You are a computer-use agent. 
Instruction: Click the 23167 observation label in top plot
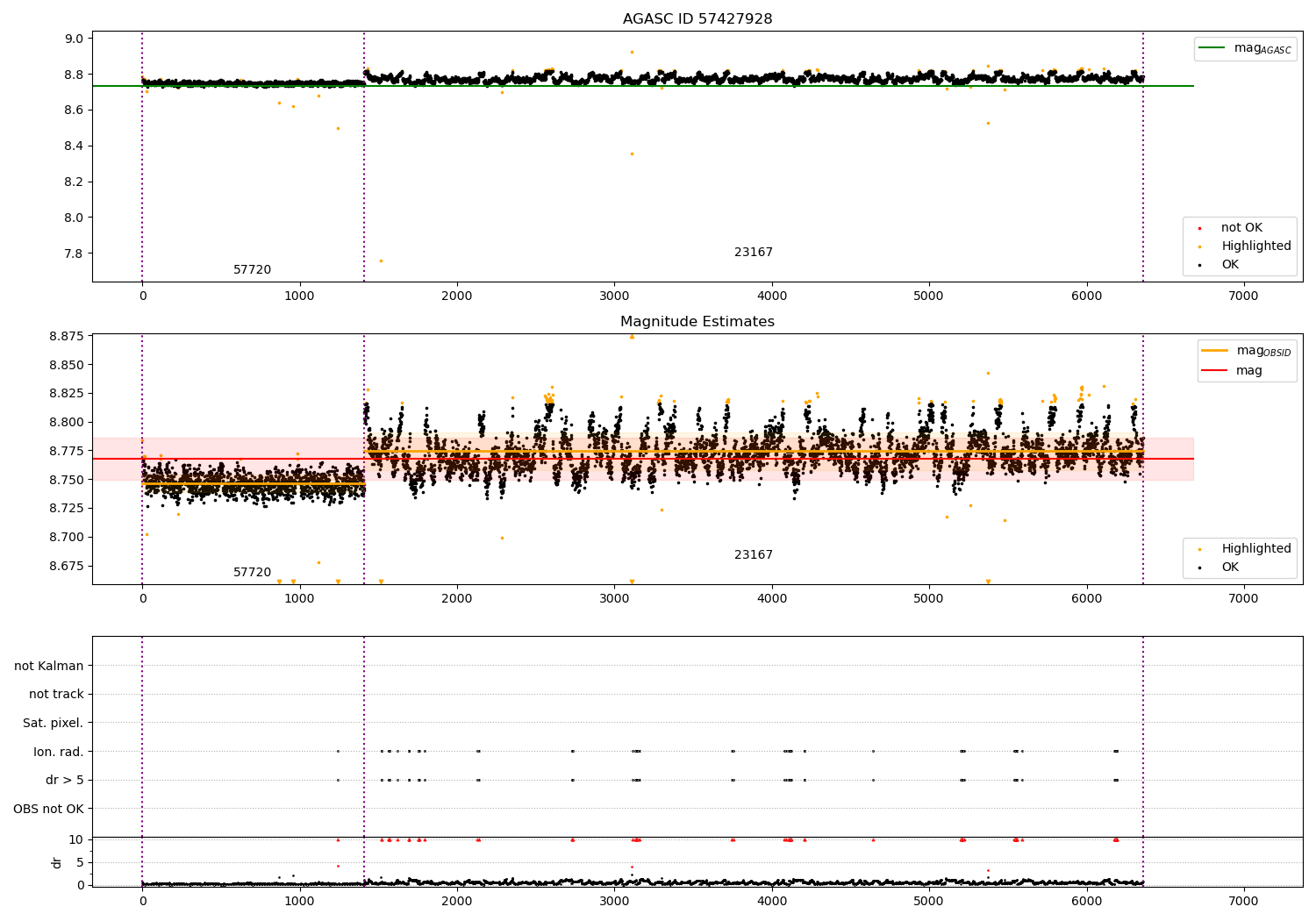754,253
